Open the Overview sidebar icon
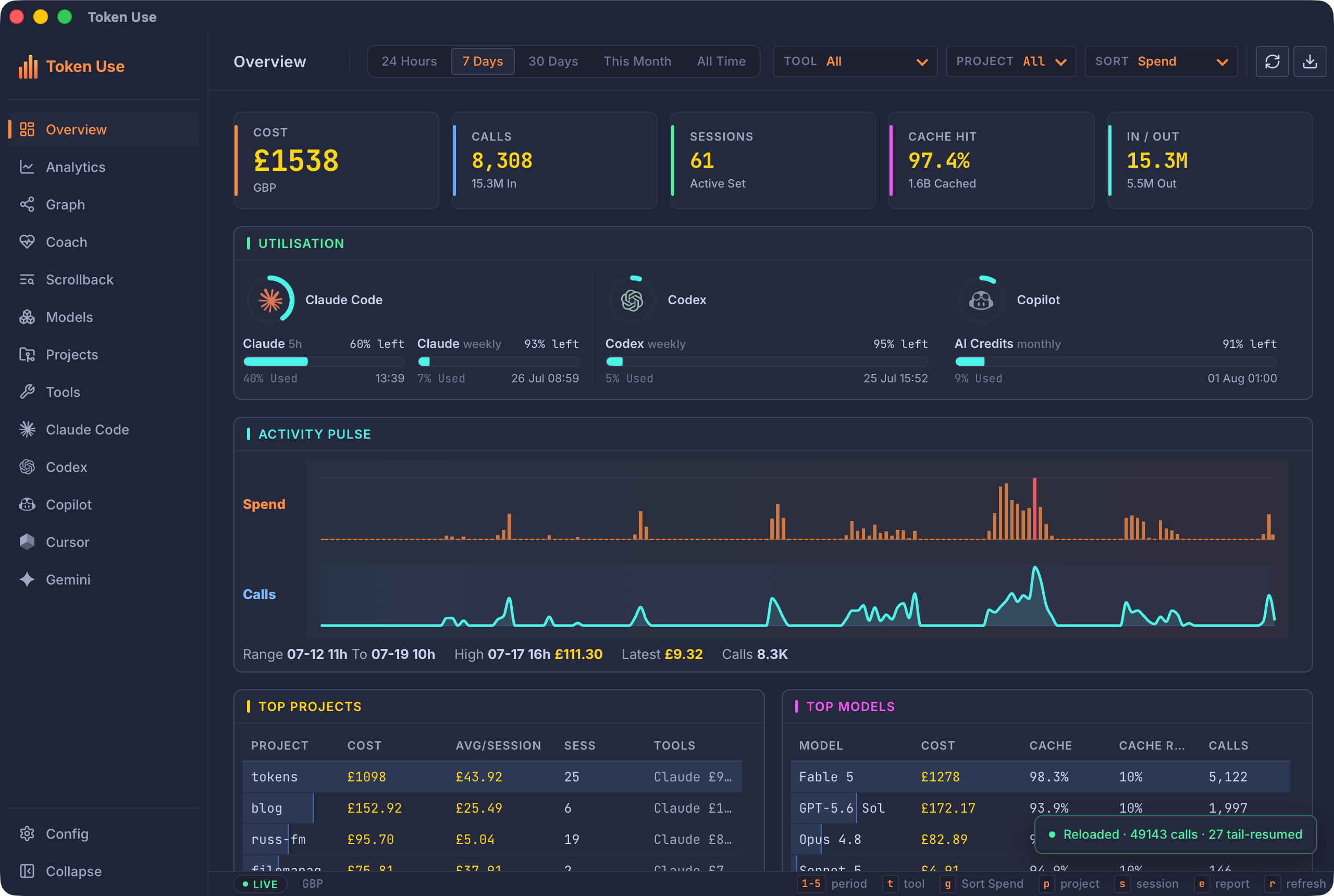The image size is (1334, 896). [x=27, y=129]
